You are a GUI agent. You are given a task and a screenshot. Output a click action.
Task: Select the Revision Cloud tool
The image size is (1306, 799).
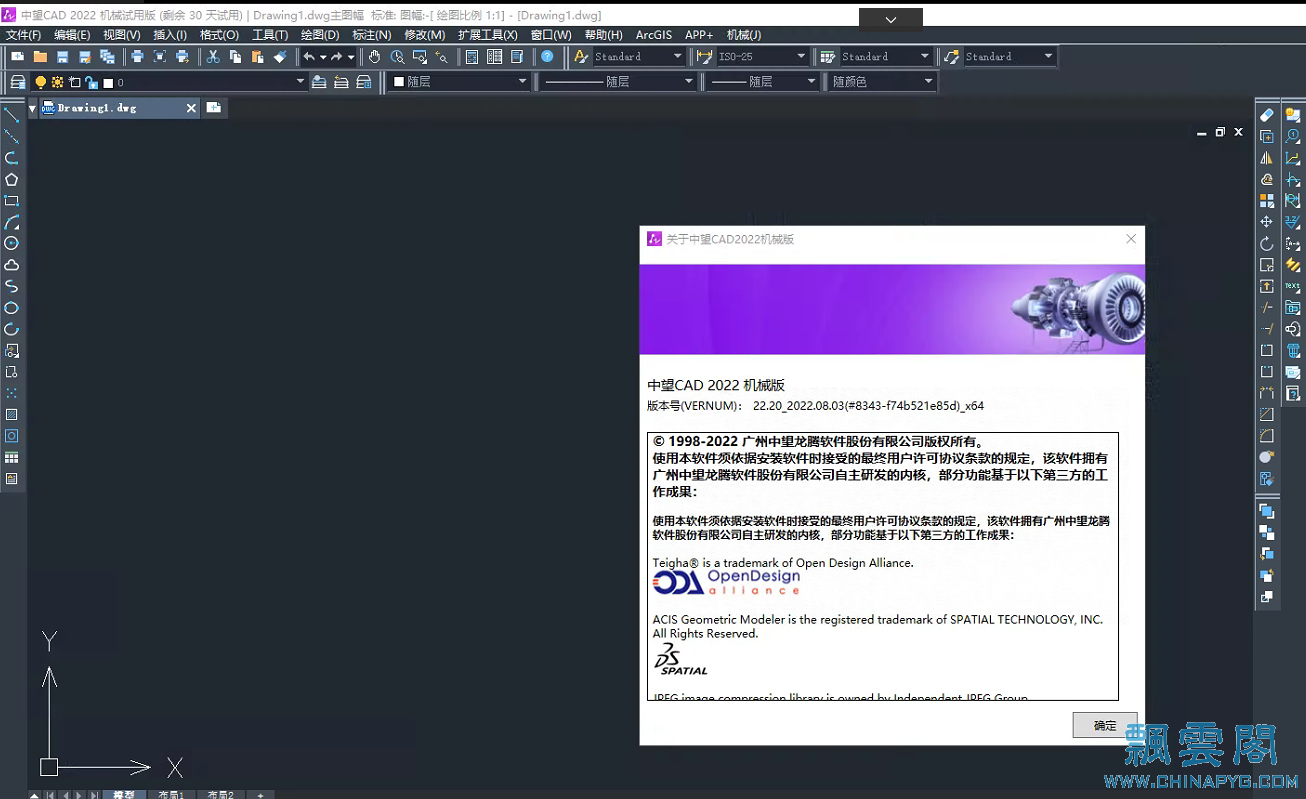click(x=12, y=265)
